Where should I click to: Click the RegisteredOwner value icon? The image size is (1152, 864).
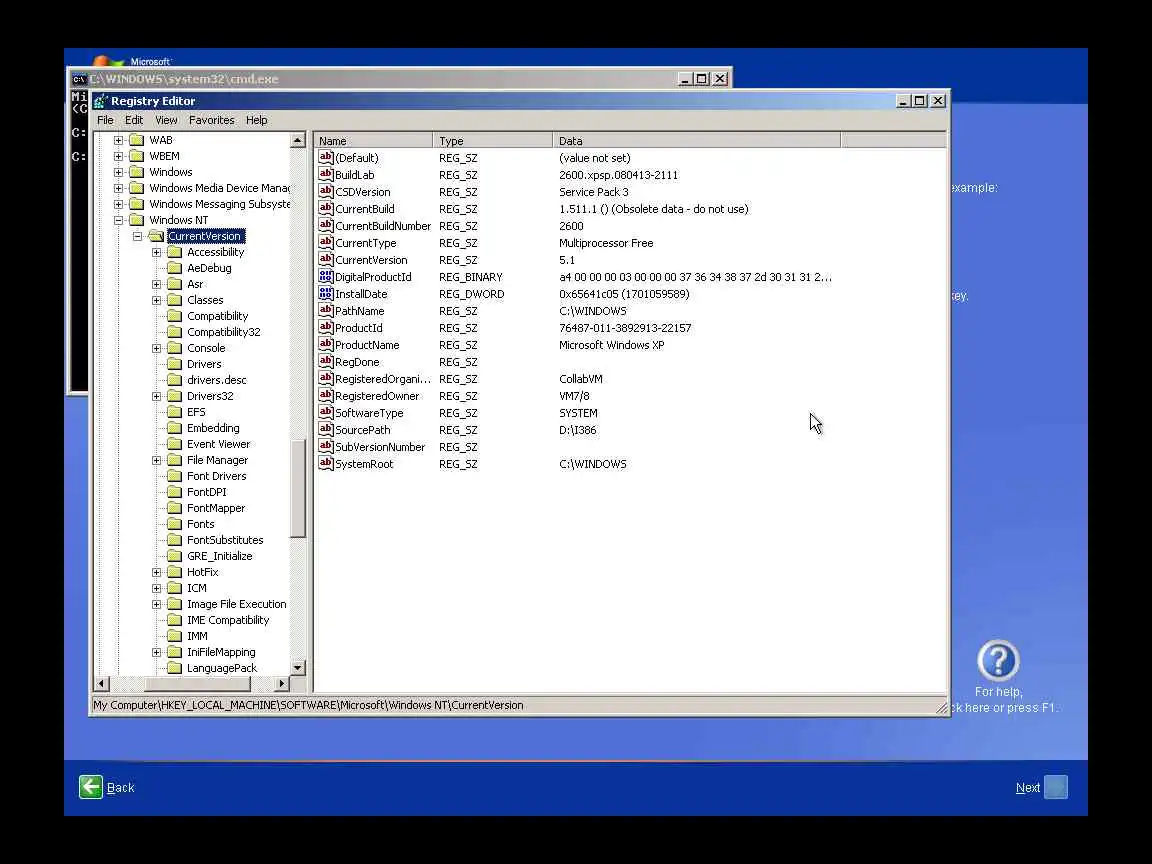(x=325, y=395)
